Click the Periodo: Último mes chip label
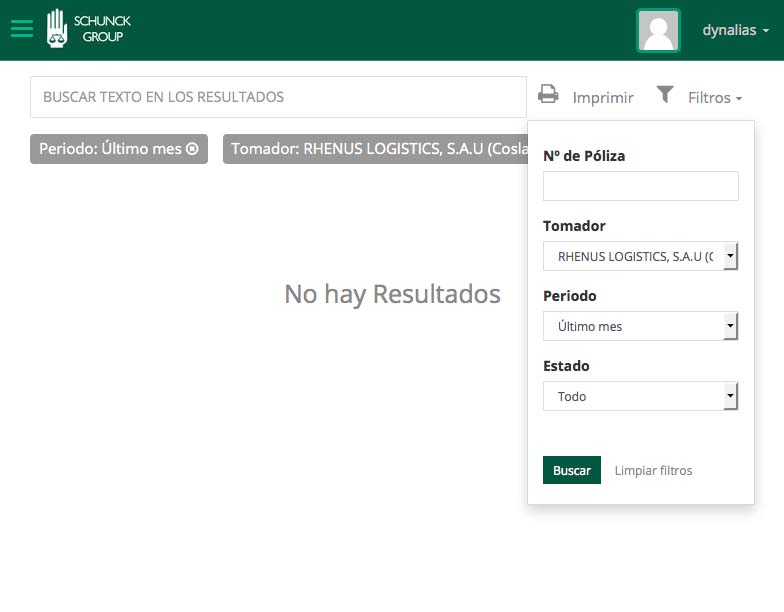 tap(110, 149)
